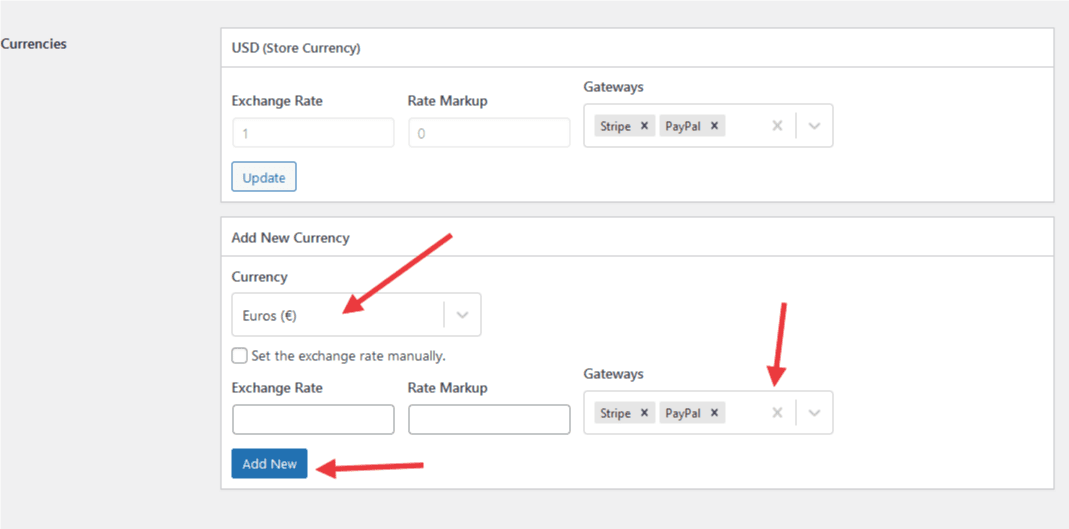Expand the USD Gateways dropdown arrow
This screenshot has height=529, width=1069.
point(814,126)
